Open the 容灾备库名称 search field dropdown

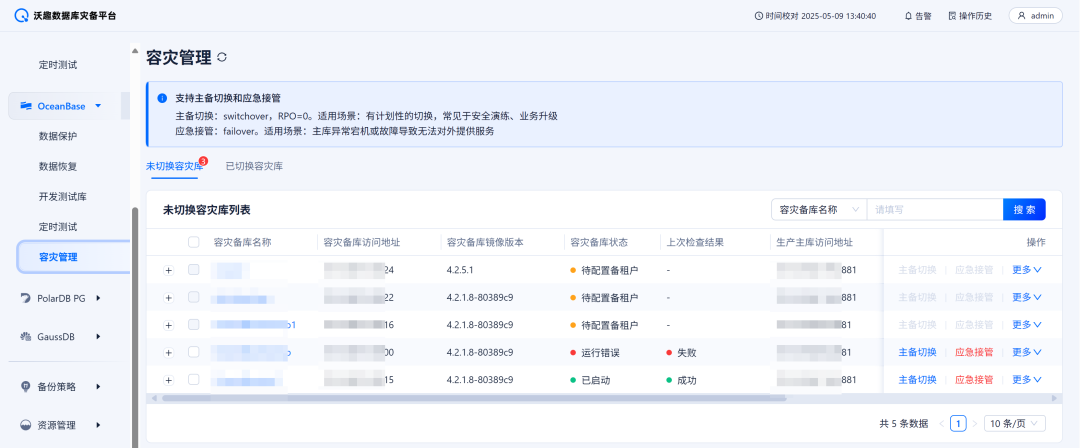click(818, 210)
